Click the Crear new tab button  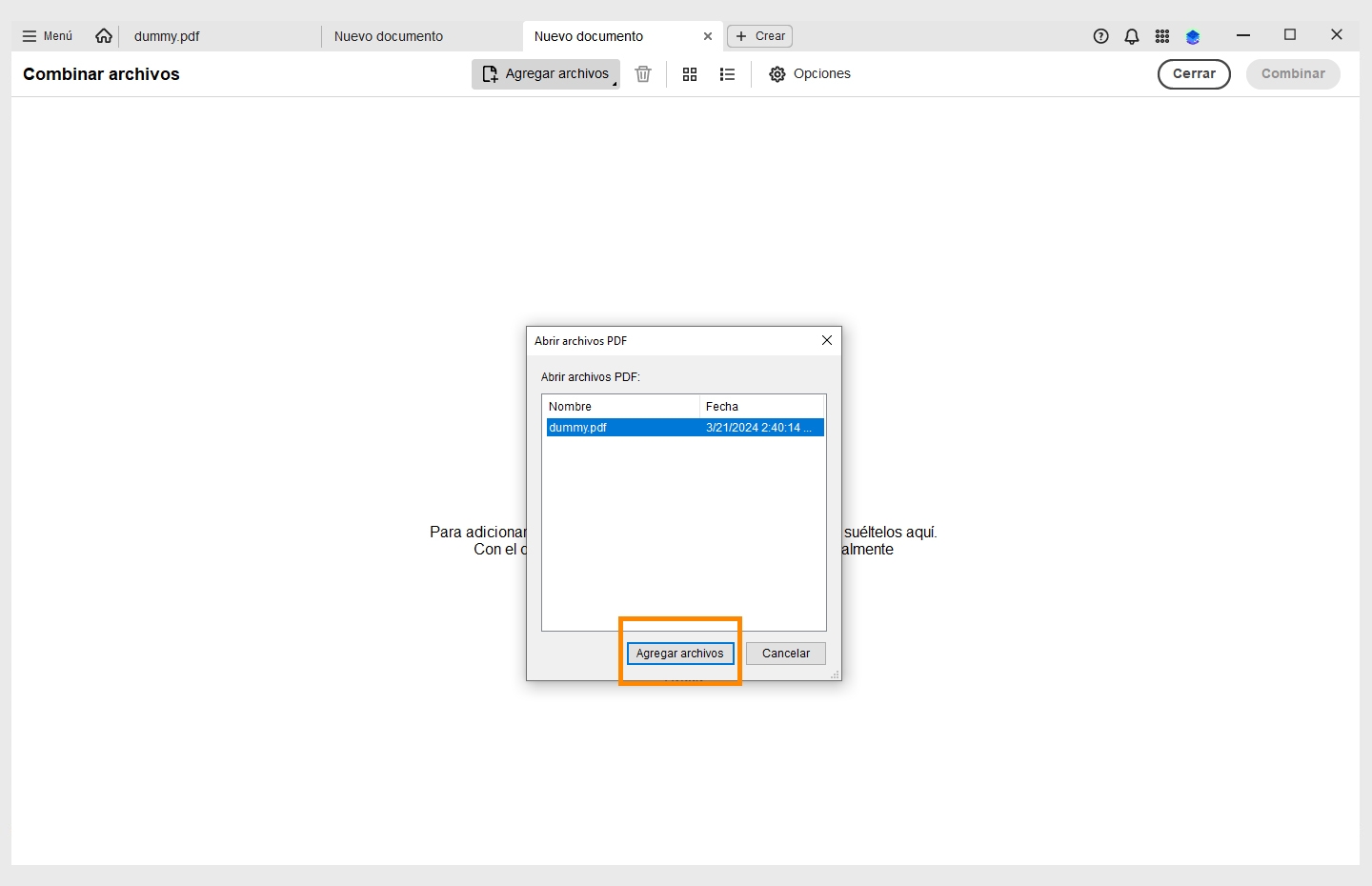[x=760, y=36]
